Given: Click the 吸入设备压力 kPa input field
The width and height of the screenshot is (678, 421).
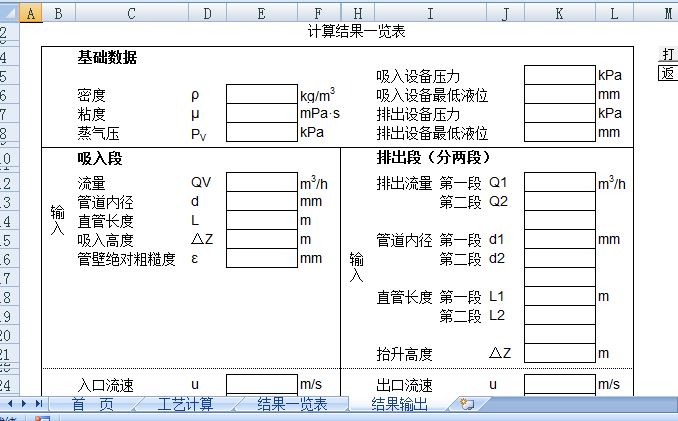Looking at the screenshot, I should coord(560,75).
